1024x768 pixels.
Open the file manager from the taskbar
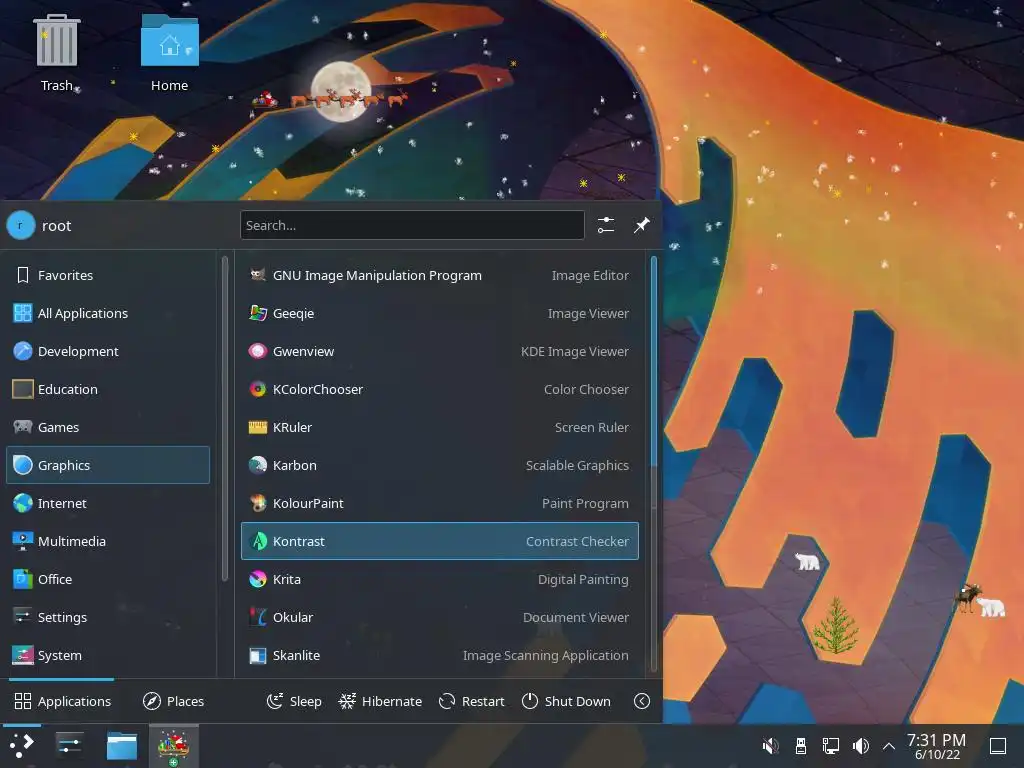[122, 746]
